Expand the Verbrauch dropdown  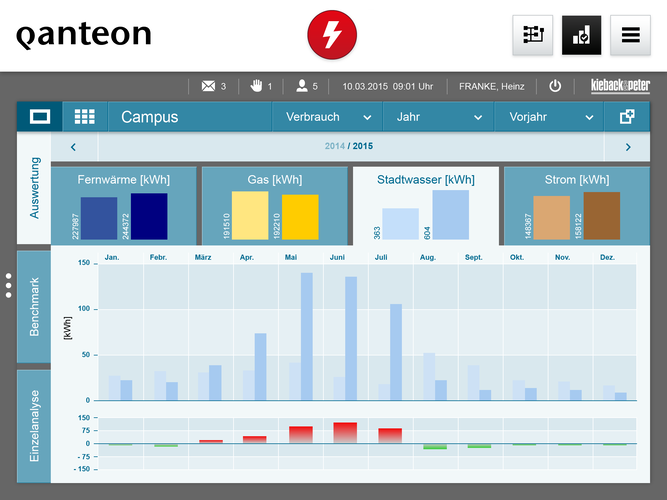(327, 117)
